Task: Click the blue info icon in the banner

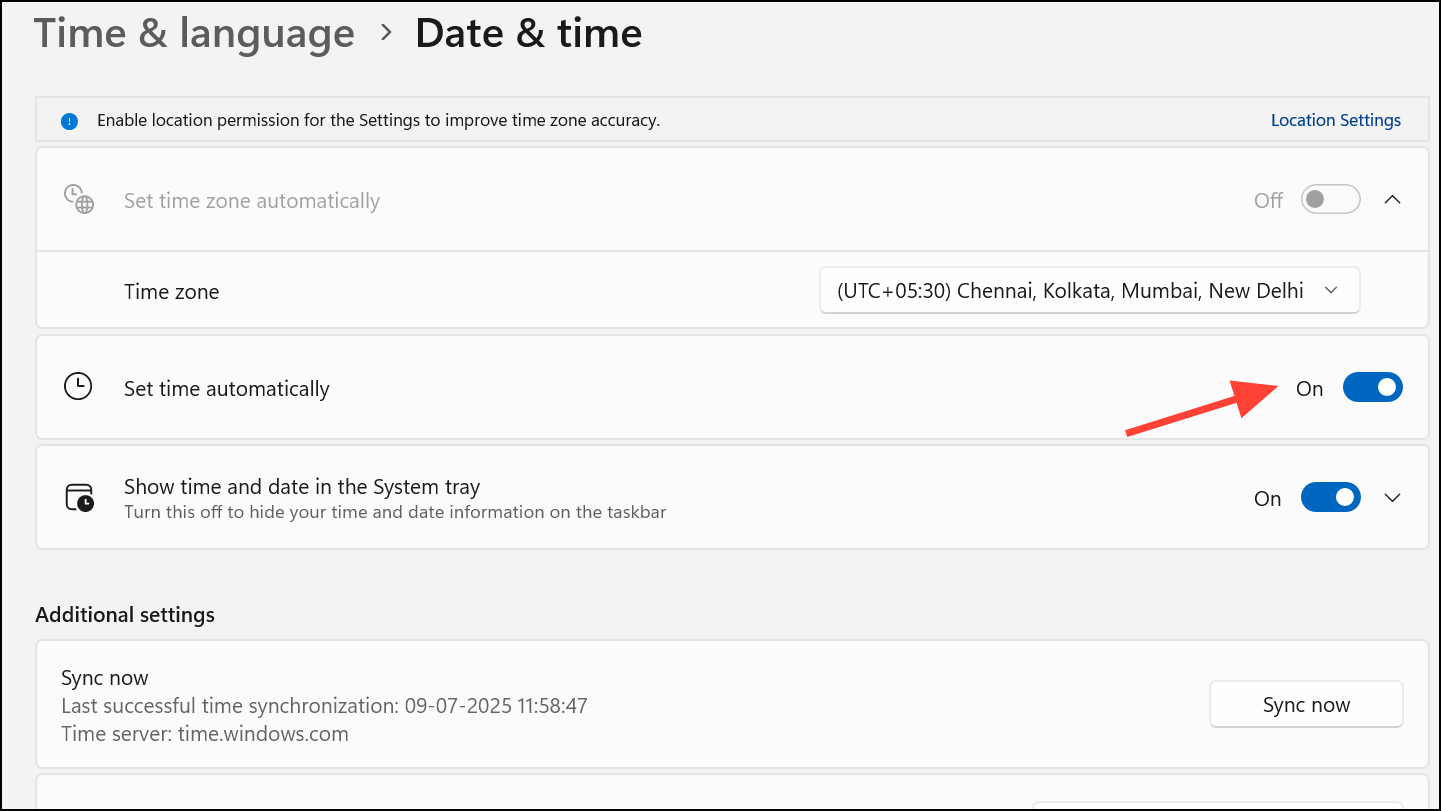Action: pyautogui.click(x=69, y=121)
